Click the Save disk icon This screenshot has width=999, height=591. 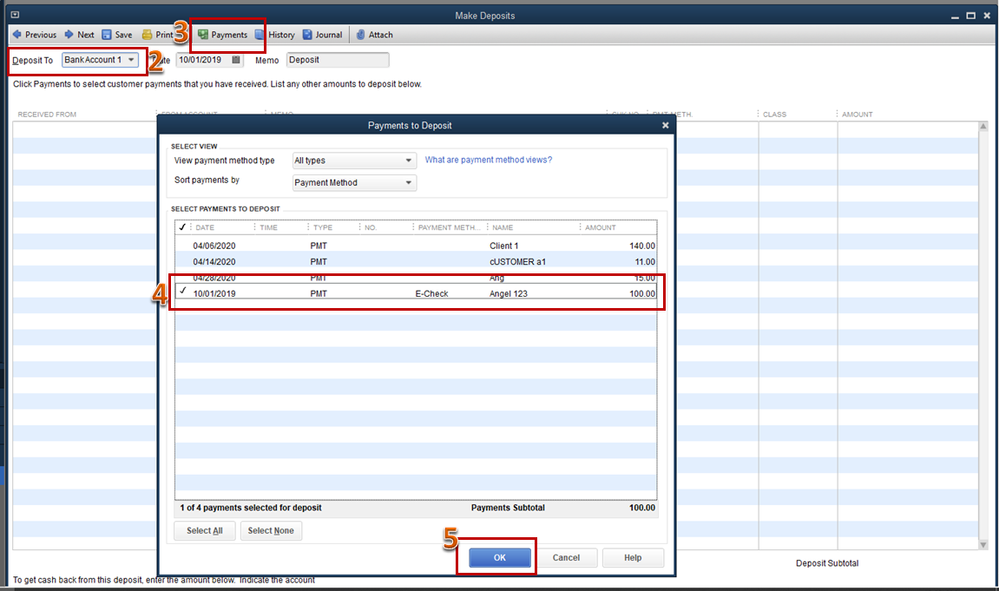(107, 35)
